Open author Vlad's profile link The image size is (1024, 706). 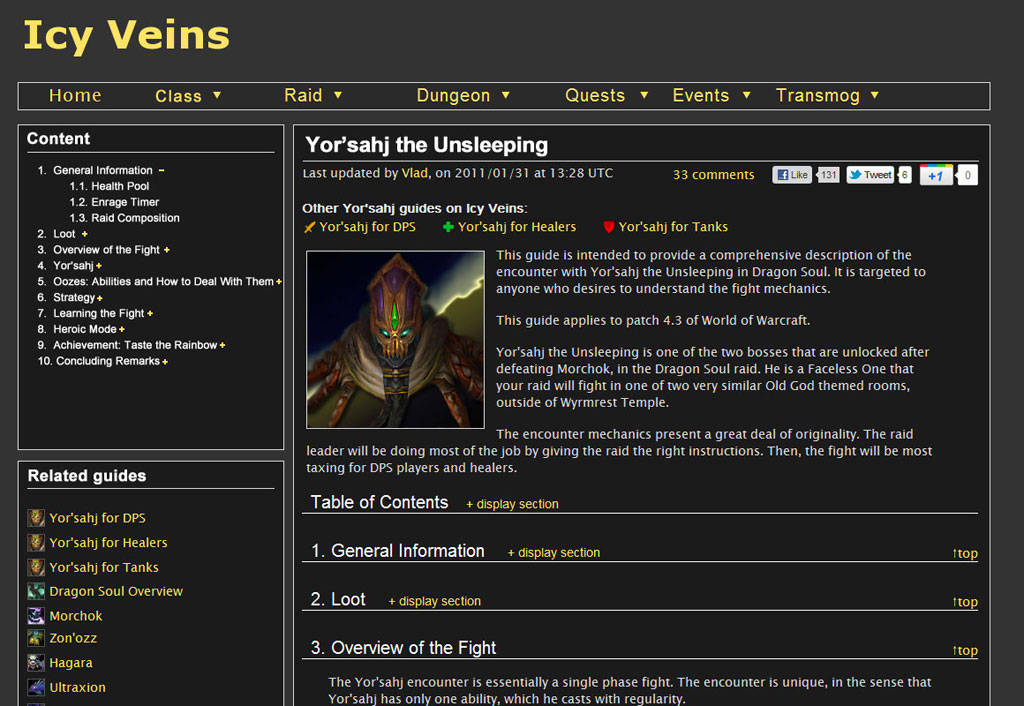click(x=415, y=173)
